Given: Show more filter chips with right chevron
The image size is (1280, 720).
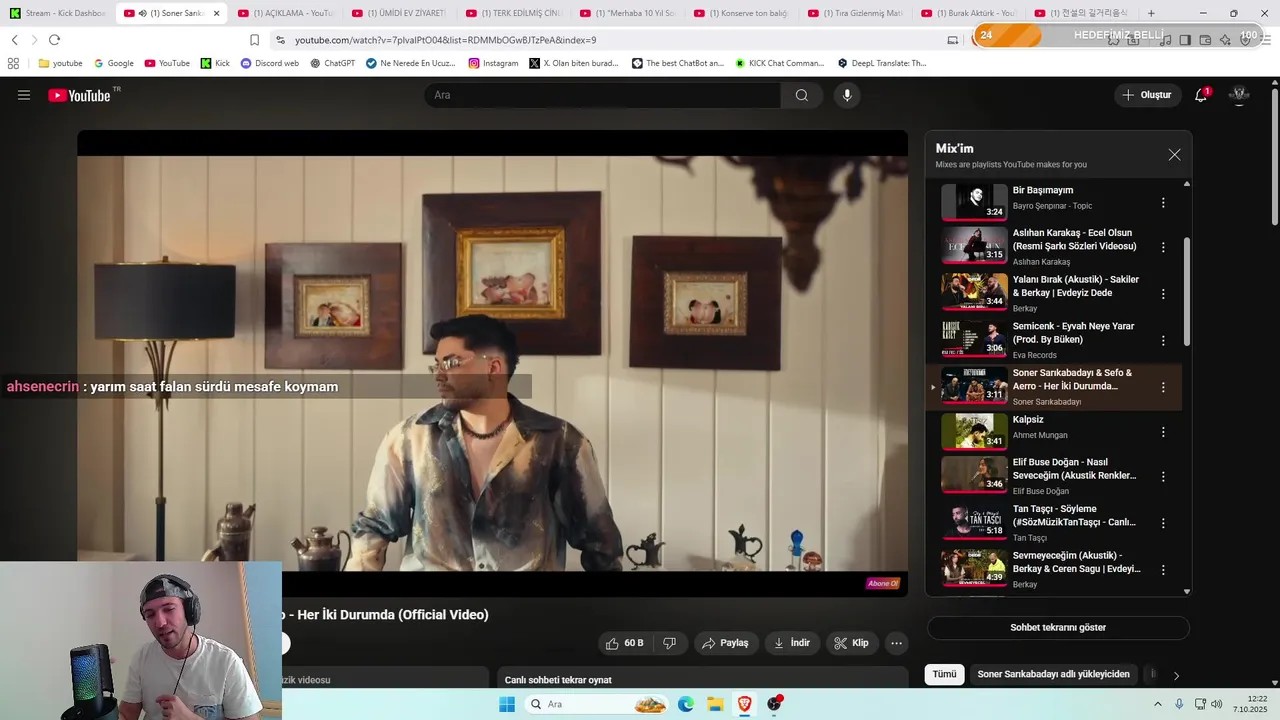Looking at the screenshot, I should coord(1176,675).
